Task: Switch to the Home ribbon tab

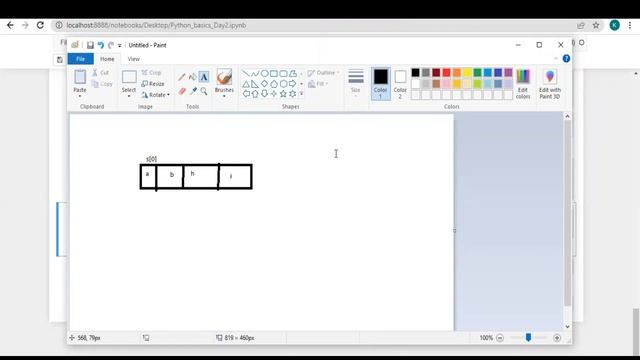Action: [x=107, y=59]
